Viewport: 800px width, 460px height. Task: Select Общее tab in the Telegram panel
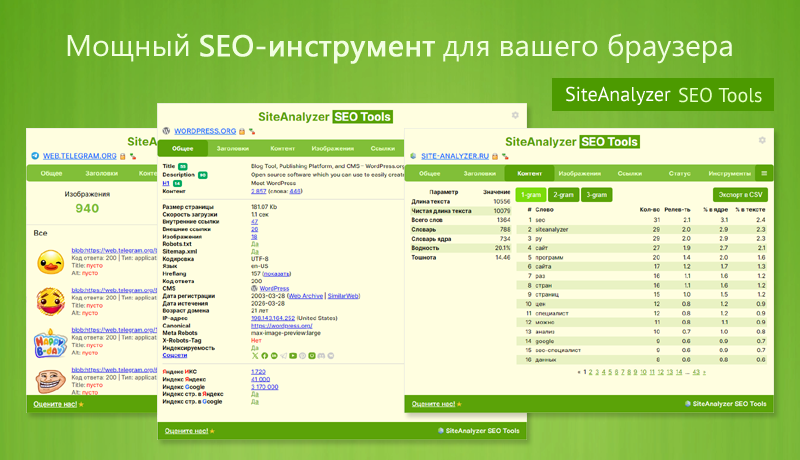point(52,173)
